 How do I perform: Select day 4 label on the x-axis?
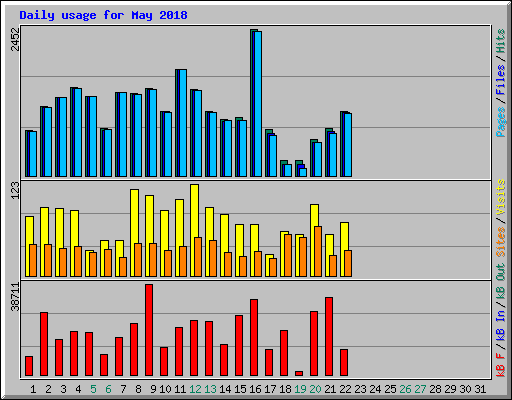tap(78, 389)
